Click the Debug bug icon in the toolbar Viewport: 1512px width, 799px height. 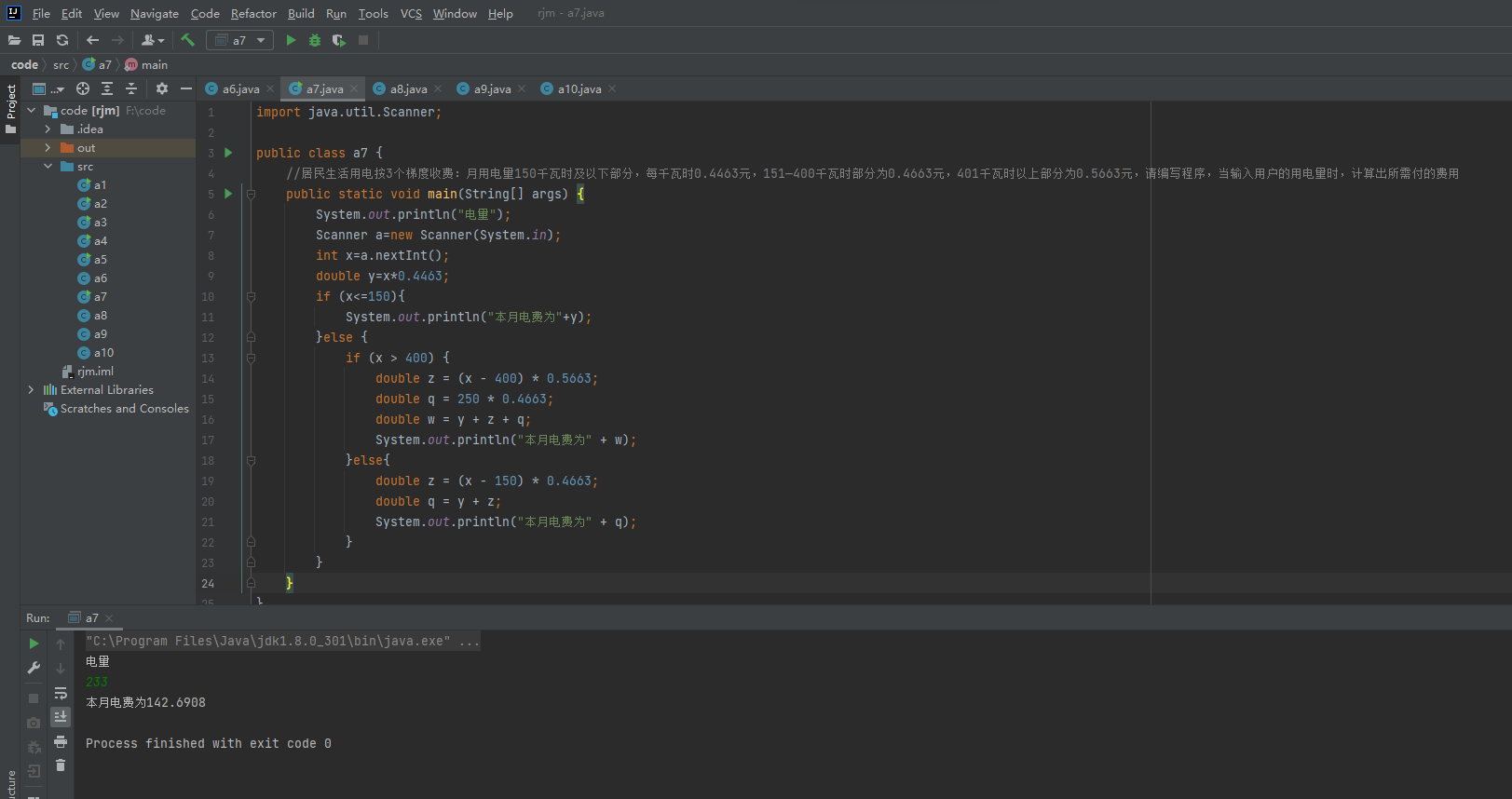[x=315, y=40]
